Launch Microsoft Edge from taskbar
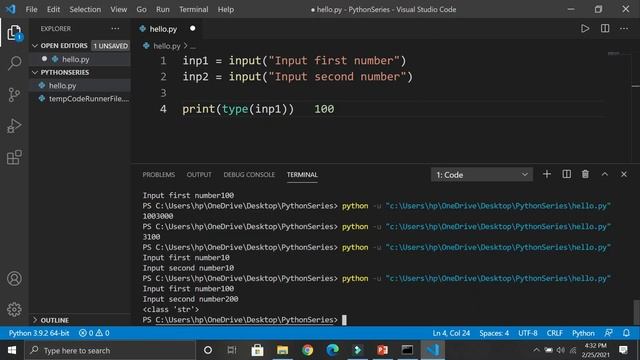This screenshot has height=360, width=640. (333, 350)
